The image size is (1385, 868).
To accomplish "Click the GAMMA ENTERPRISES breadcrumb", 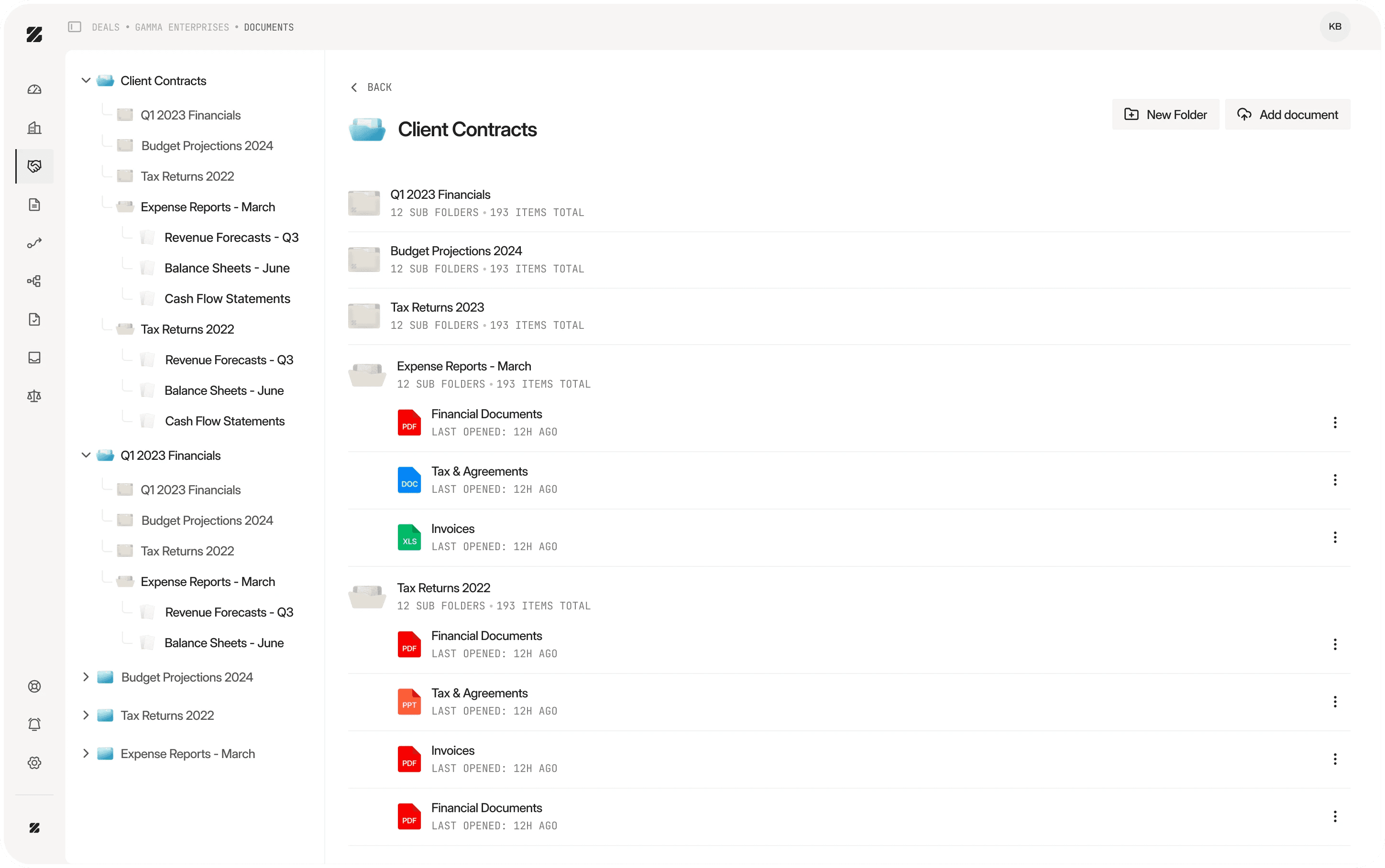I will [x=182, y=27].
